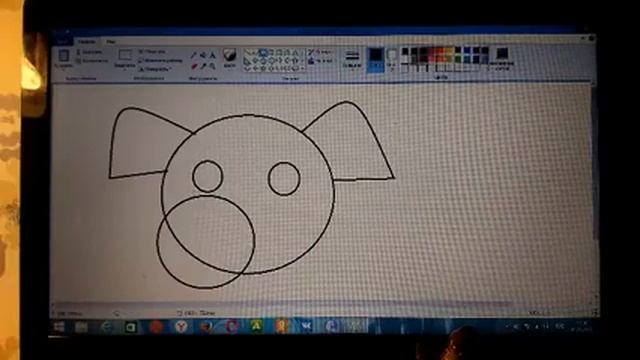Choose the highlighted Oval shape in gallery
The image size is (640, 360).
(264, 53)
